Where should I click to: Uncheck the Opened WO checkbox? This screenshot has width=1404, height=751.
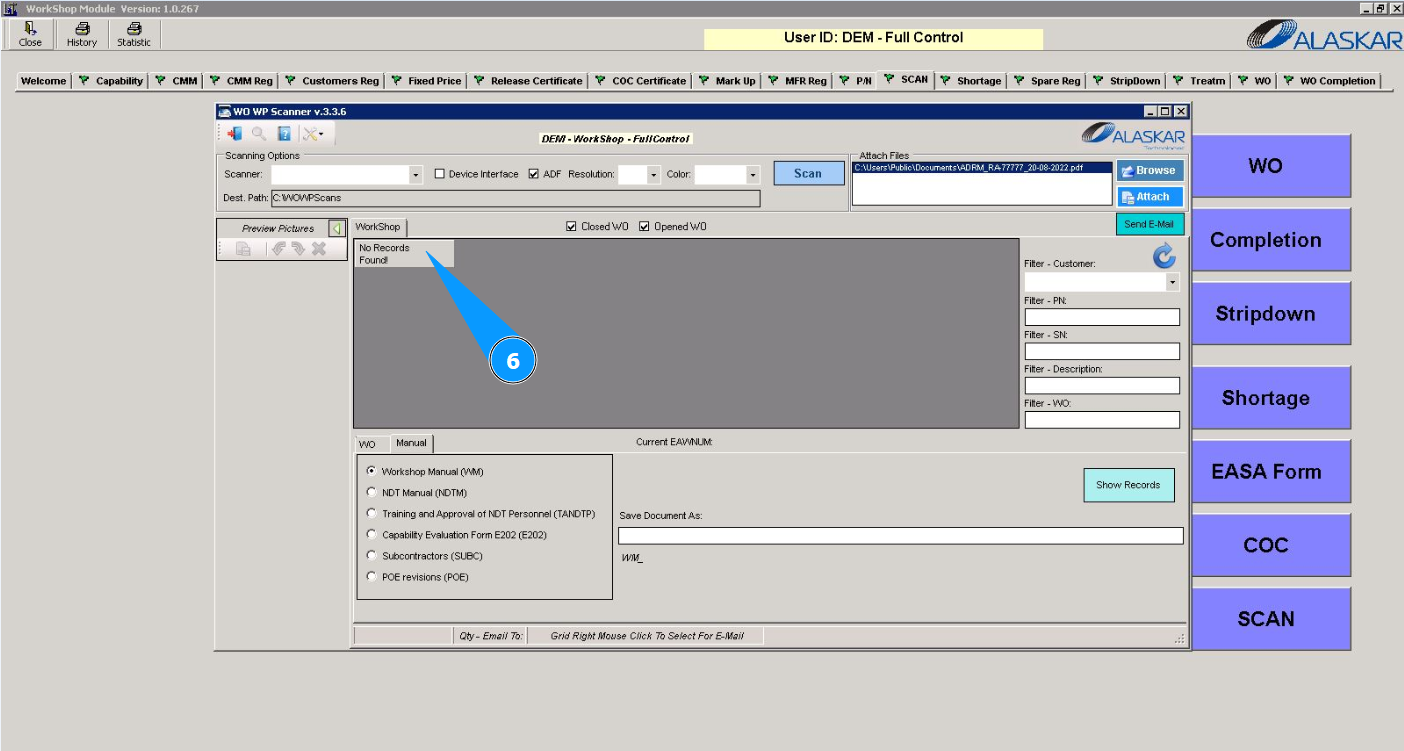tap(645, 226)
